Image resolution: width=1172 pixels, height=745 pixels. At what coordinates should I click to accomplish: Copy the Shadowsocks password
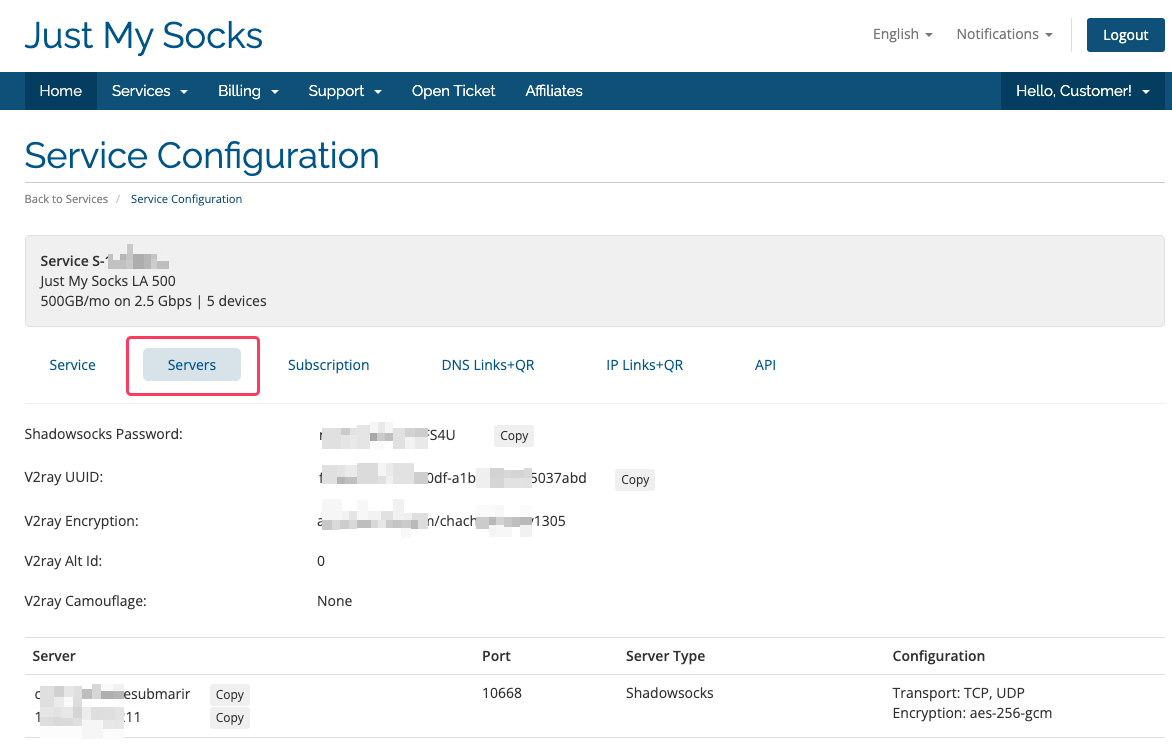pyautogui.click(x=514, y=436)
